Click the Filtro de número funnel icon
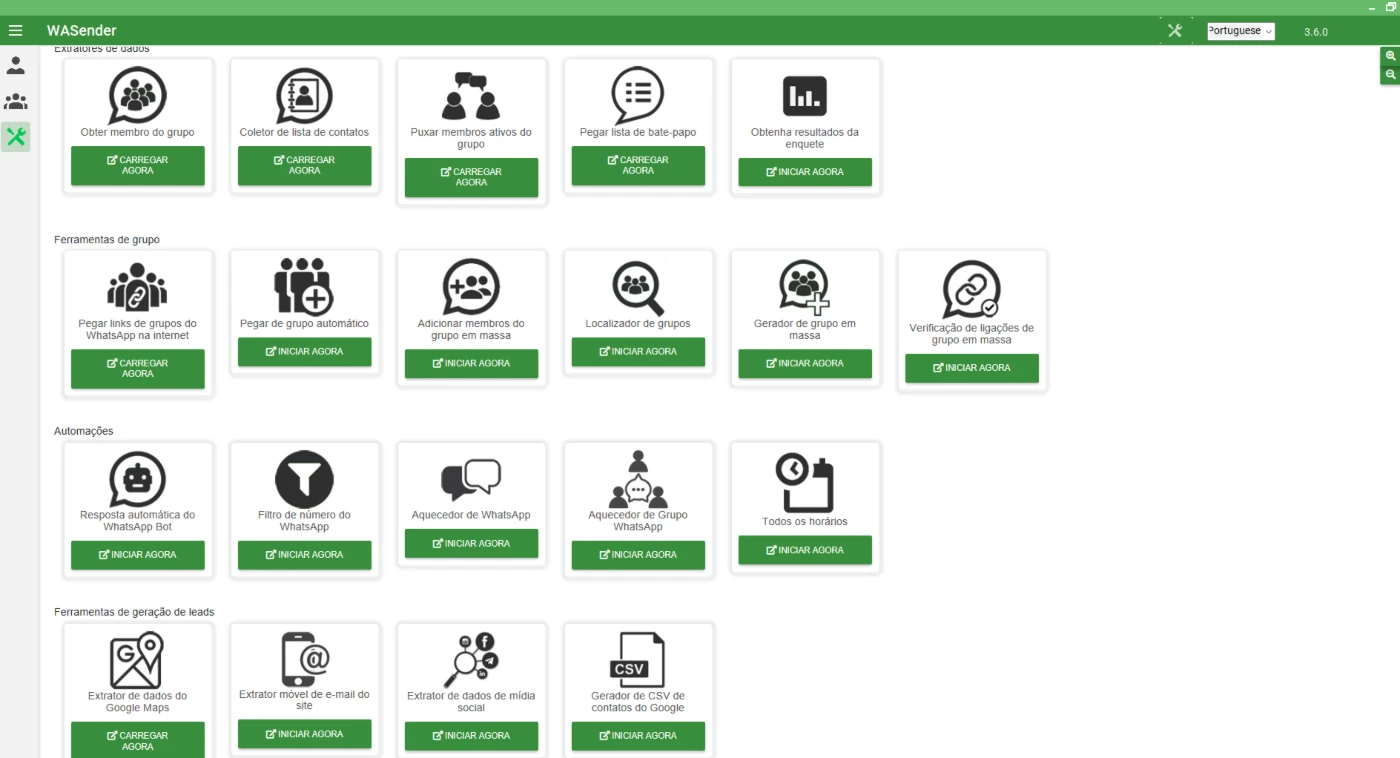The width and height of the screenshot is (1400, 758). tap(304, 479)
